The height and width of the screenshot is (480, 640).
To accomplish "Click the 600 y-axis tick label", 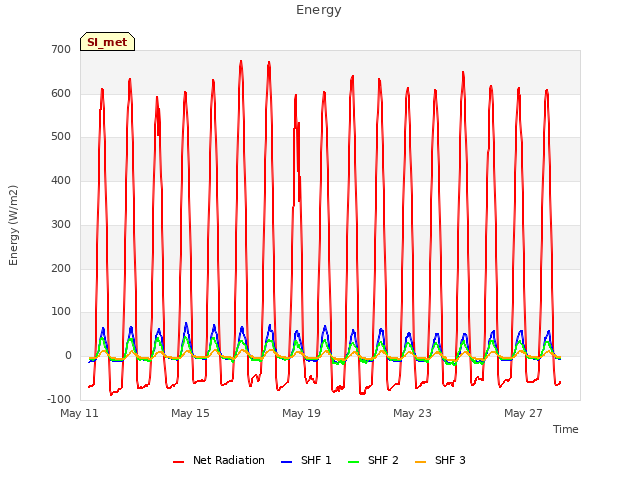I will pos(61,93).
